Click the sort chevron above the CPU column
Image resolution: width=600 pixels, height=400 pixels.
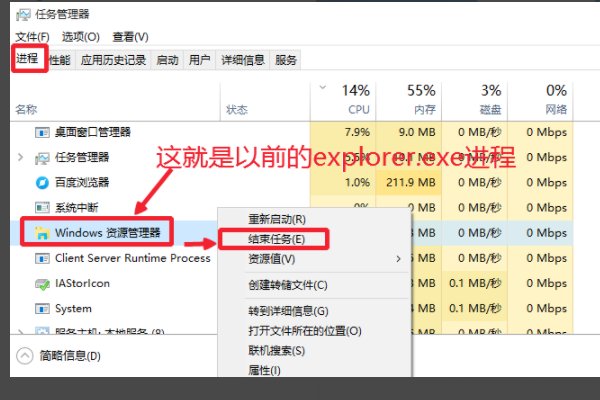[321, 88]
